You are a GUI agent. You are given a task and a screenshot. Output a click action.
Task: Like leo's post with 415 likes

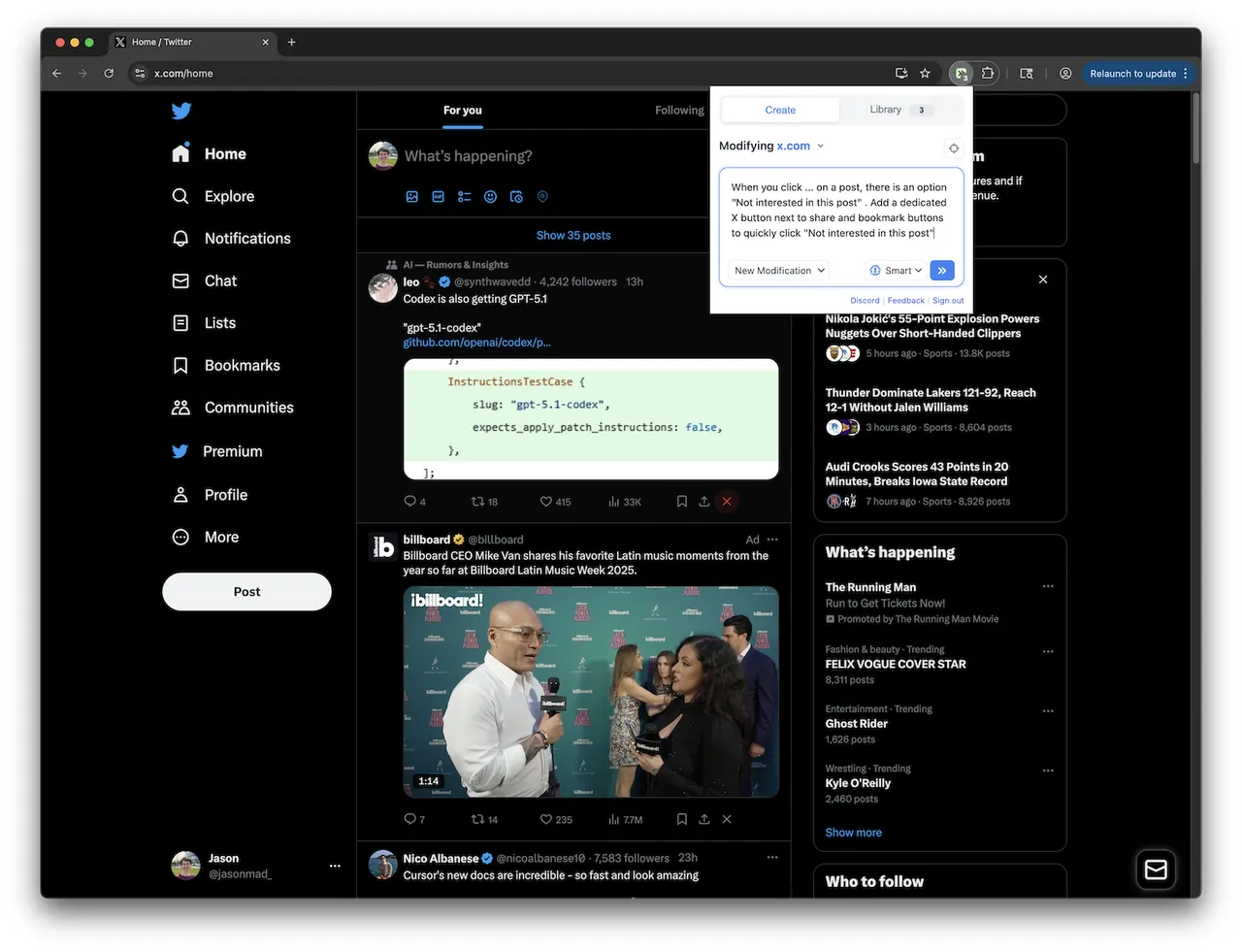[x=555, y=502]
